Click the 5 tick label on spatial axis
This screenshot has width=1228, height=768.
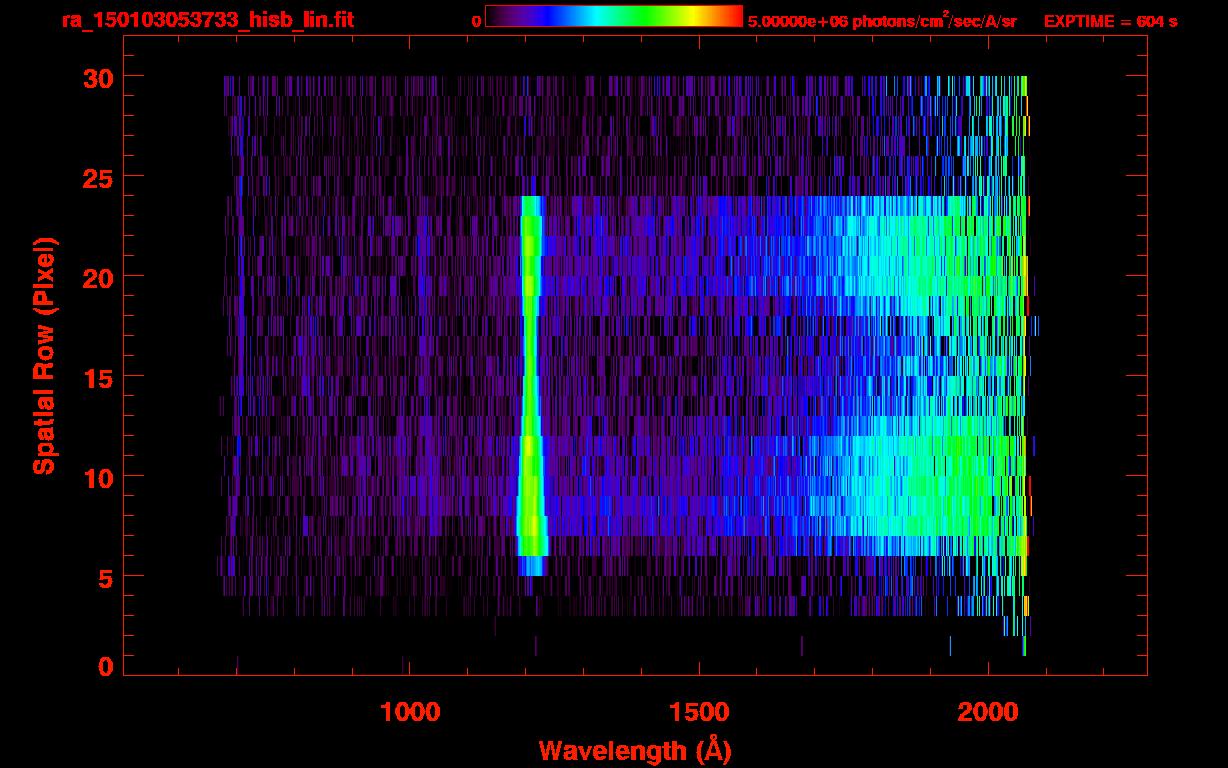(103, 577)
